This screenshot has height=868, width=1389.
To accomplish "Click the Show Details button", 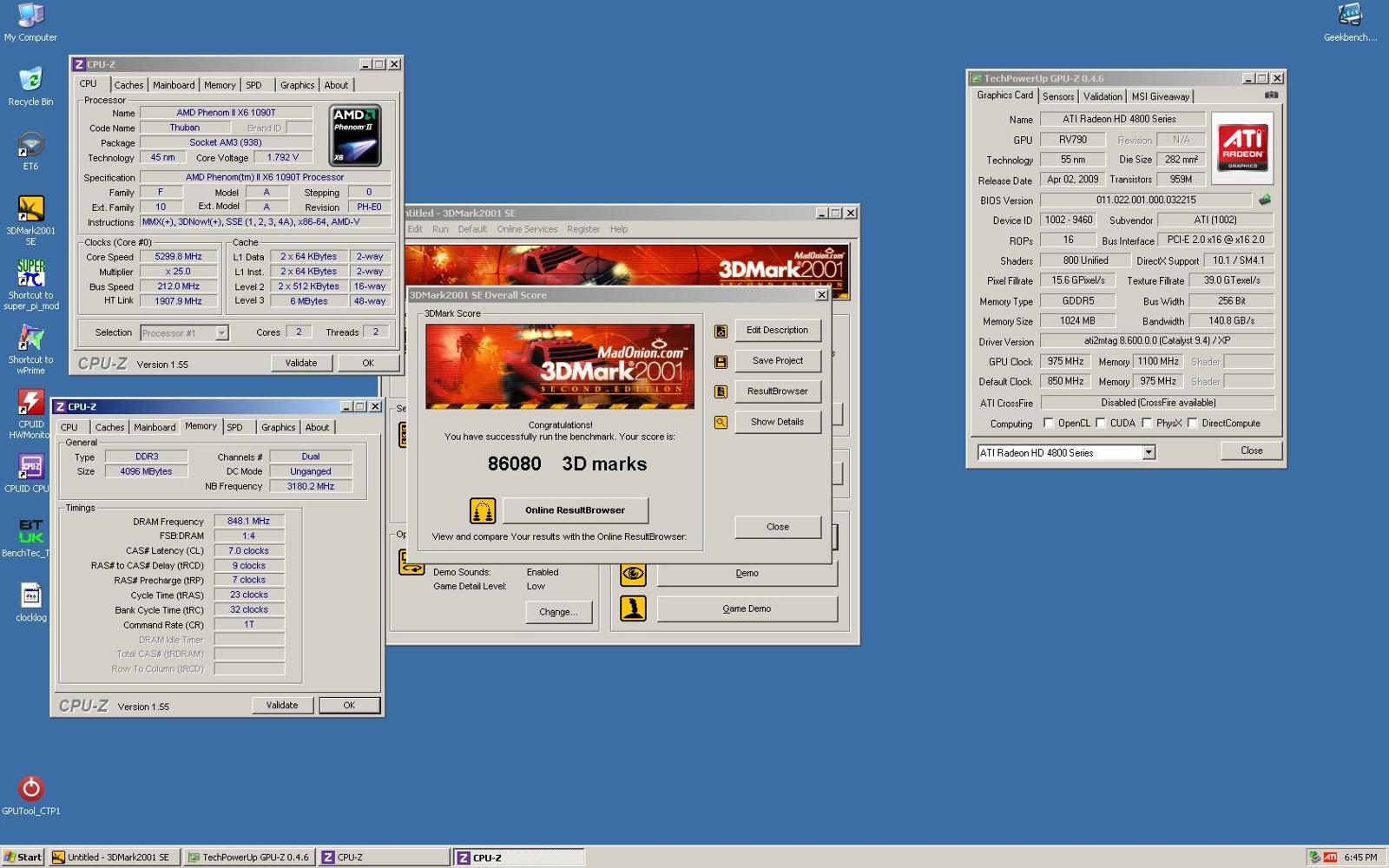I will (777, 422).
